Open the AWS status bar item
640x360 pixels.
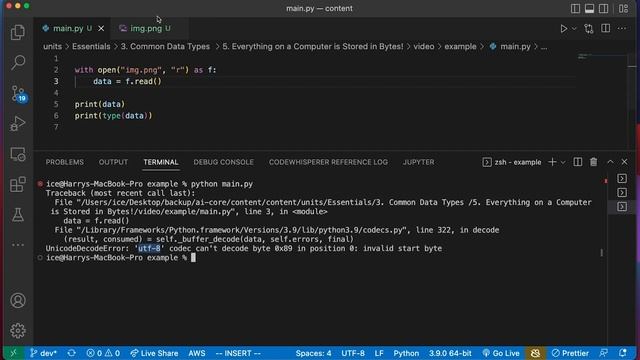[x=196, y=353]
